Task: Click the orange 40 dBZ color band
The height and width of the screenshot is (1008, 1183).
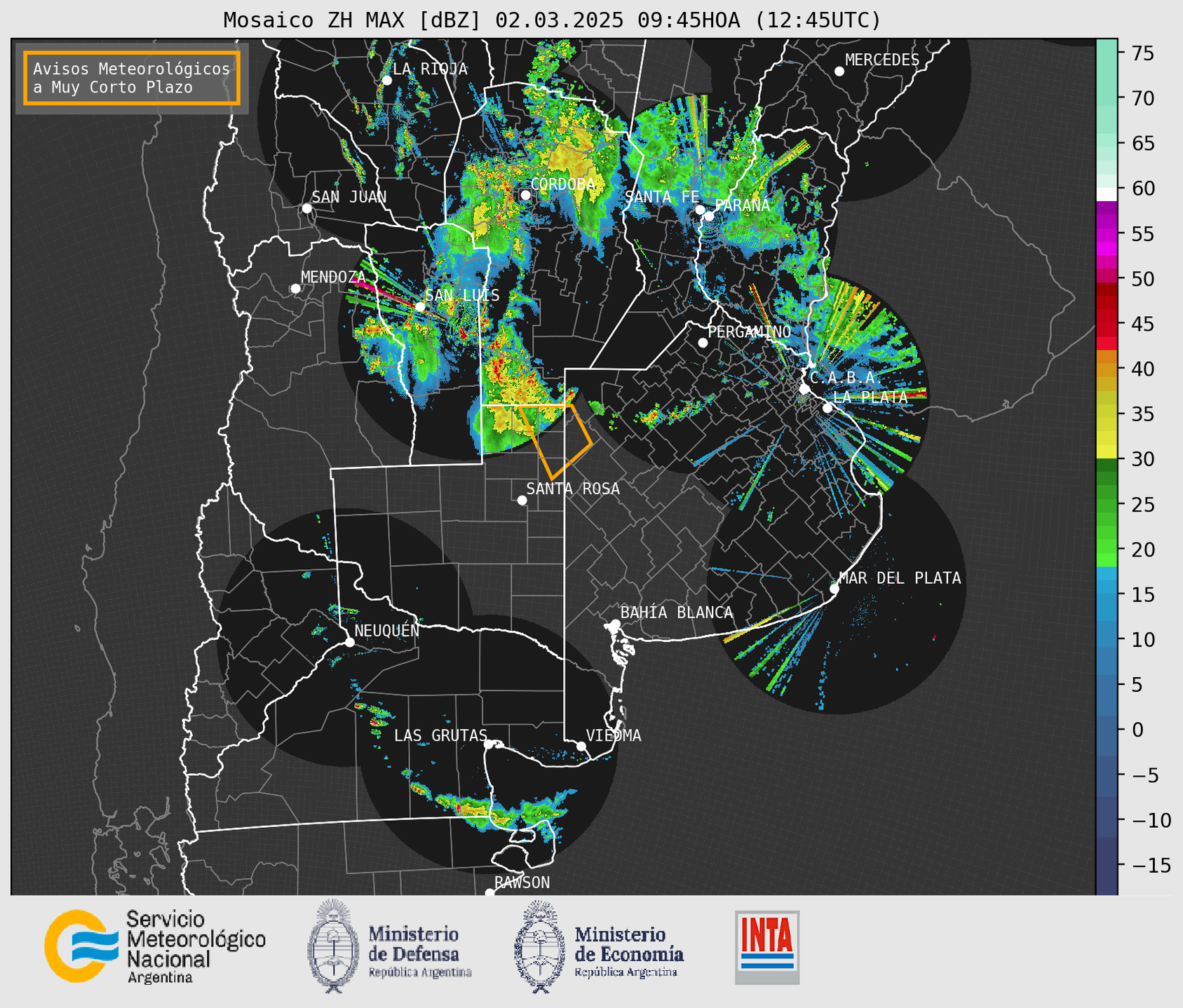Action: [1107, 369]
